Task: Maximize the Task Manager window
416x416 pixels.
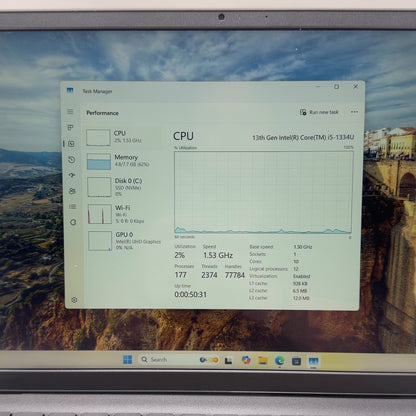Action: (337, 87)
